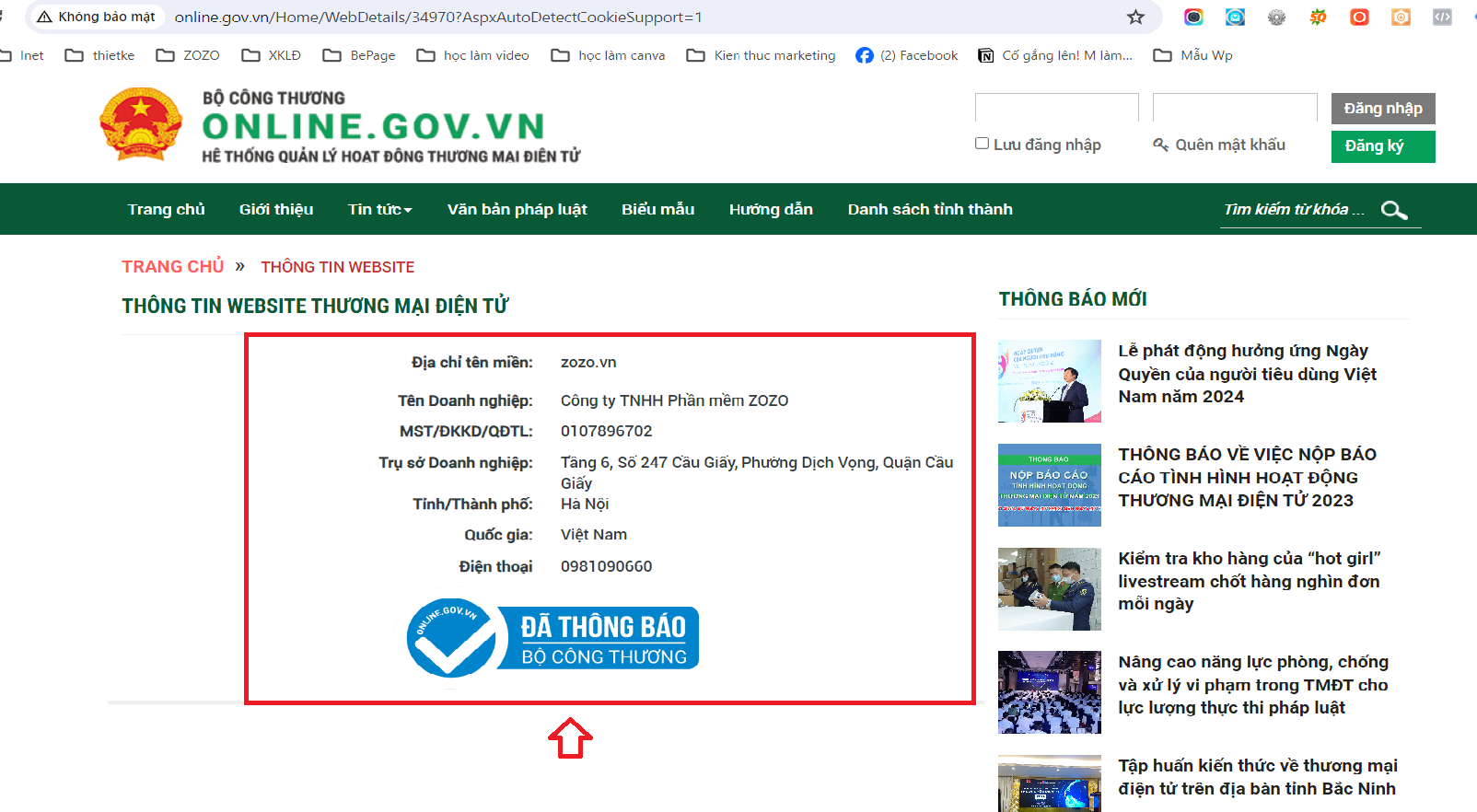Open 'Tập huấn kiến thức về thương mại' article
The image size is (1477, 812).
tap(1258, 777)
